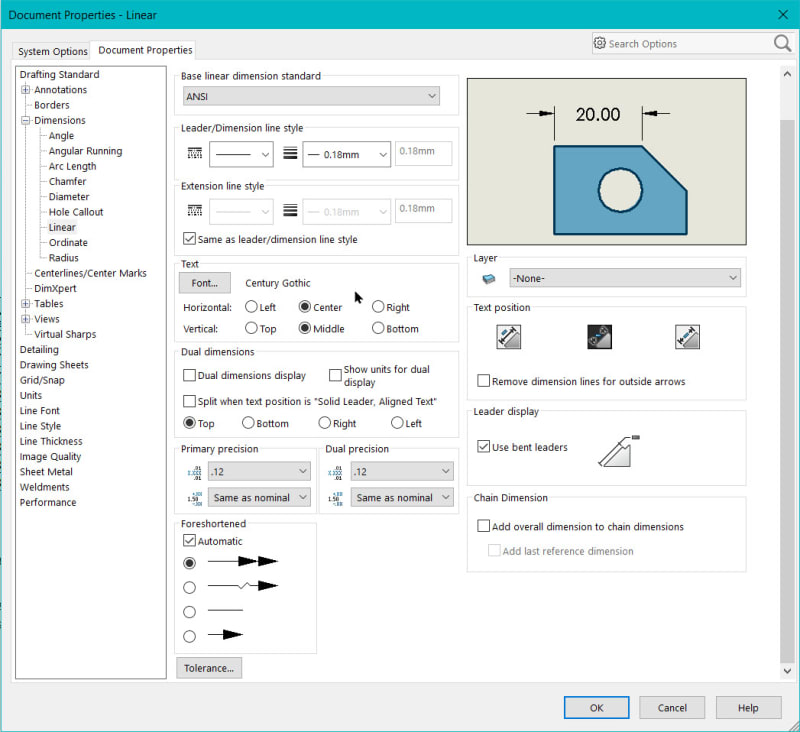Open Base linear dimension standard dropdown
This screenshot has width=800, height=732.
coord(311,96)
